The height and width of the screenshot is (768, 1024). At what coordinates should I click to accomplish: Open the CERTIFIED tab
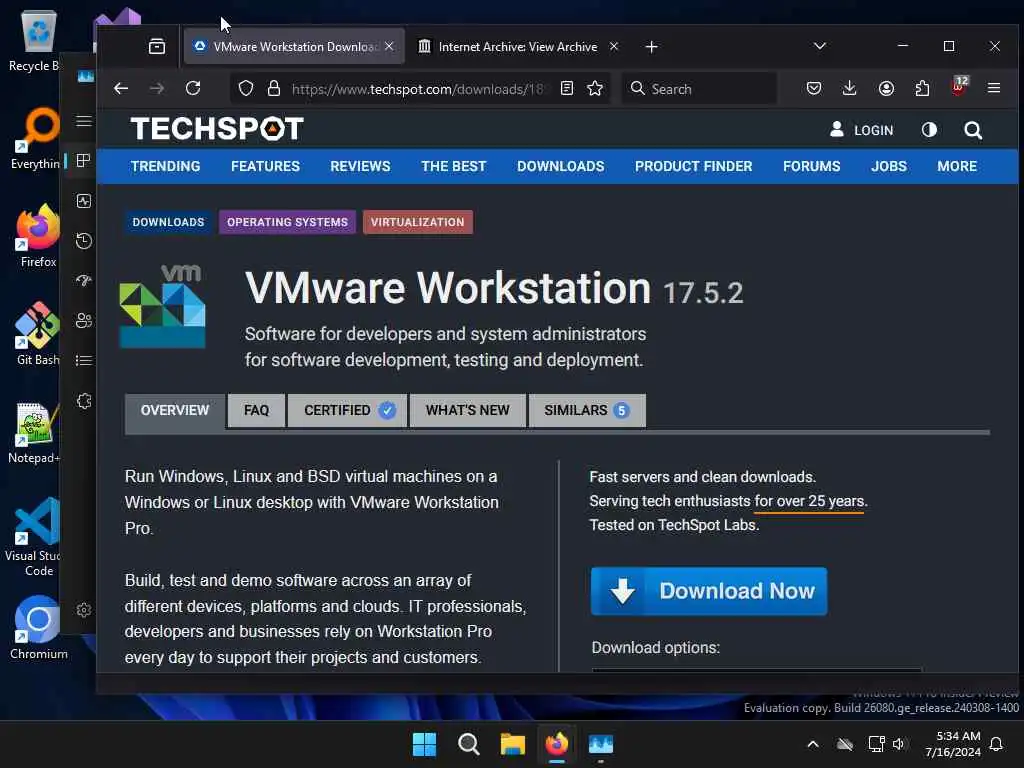coord(347,411)
